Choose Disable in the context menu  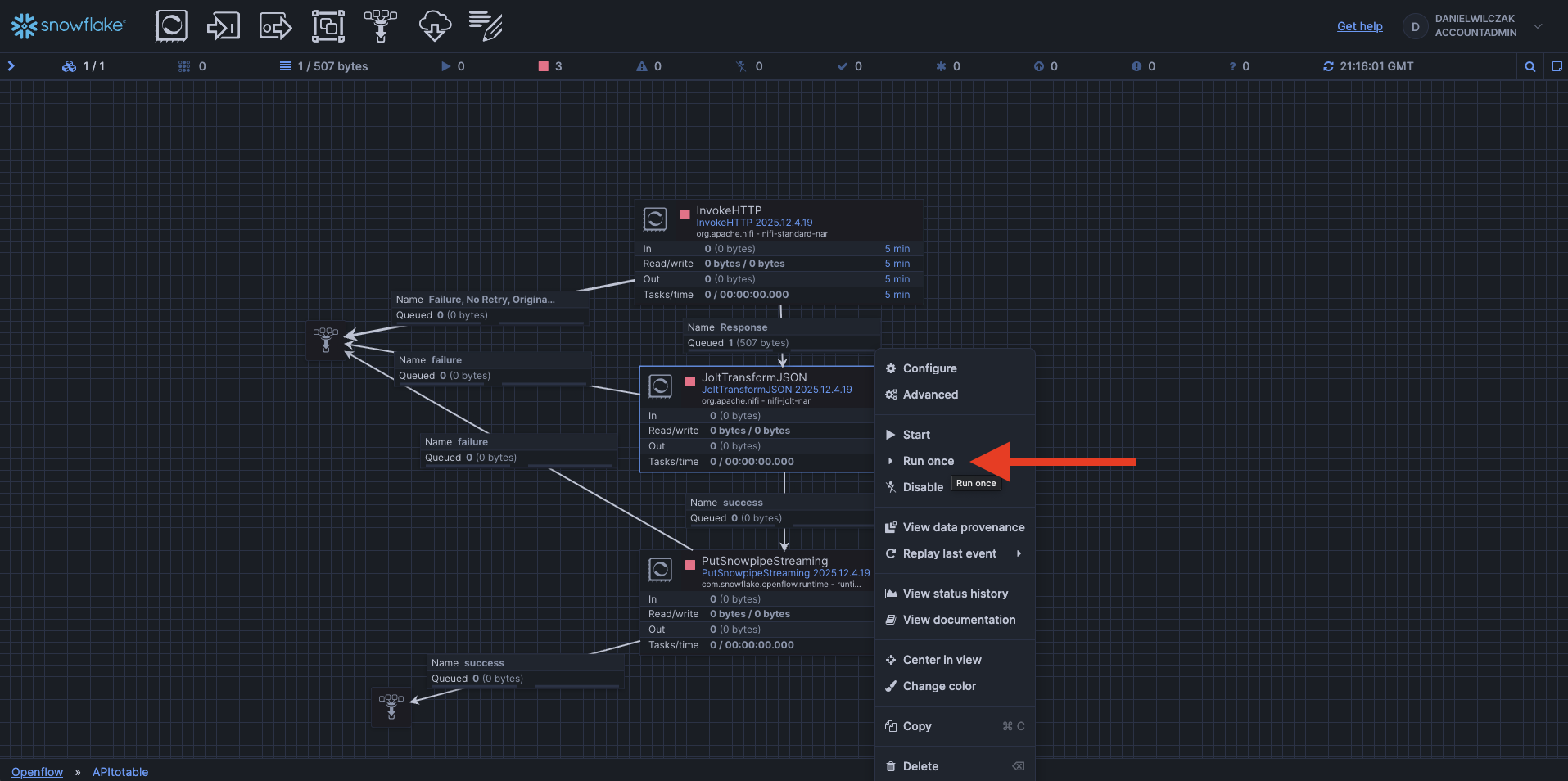(x=923, y=487)
